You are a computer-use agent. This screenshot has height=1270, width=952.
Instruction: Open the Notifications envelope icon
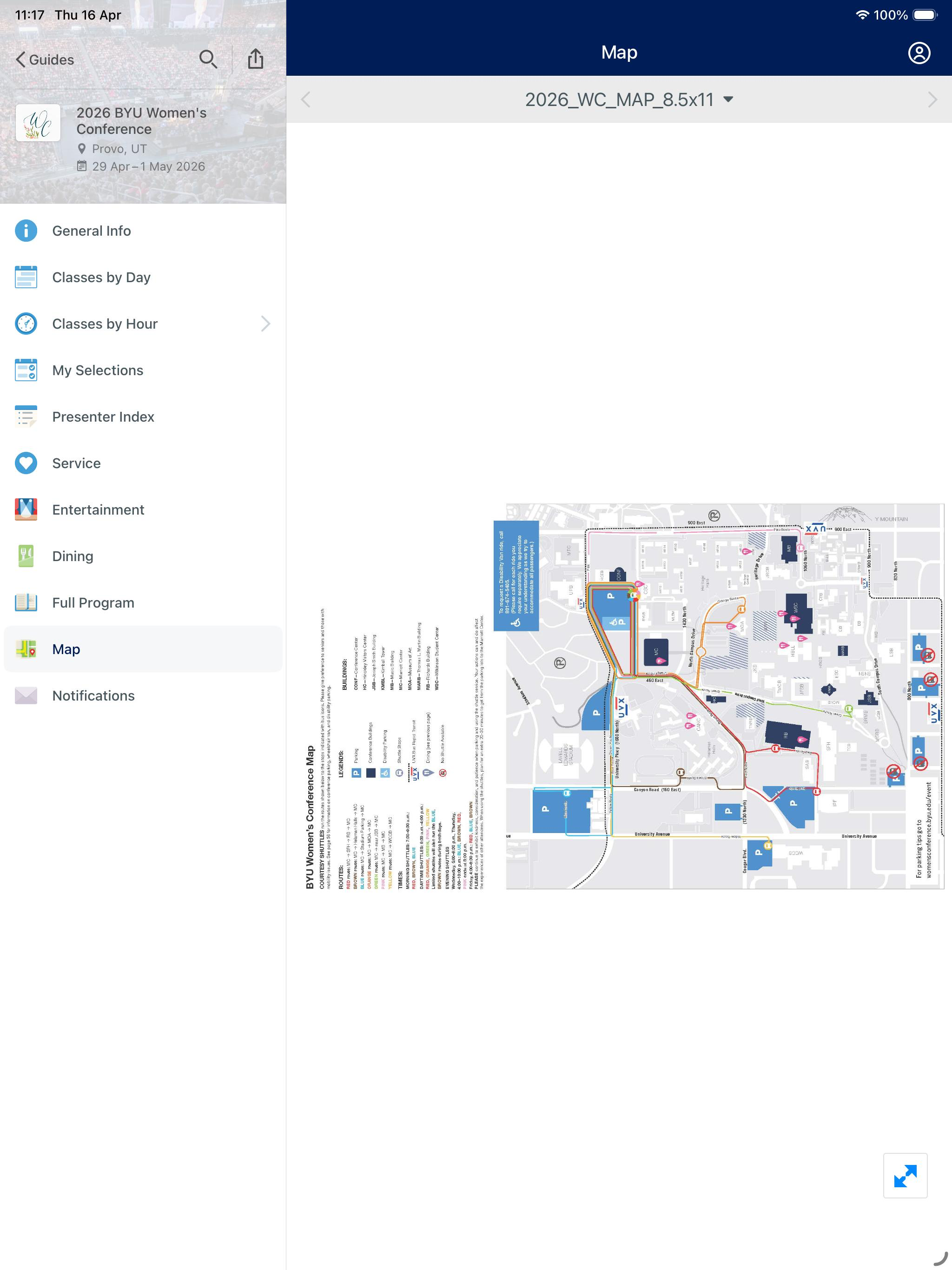pos(26,696)
